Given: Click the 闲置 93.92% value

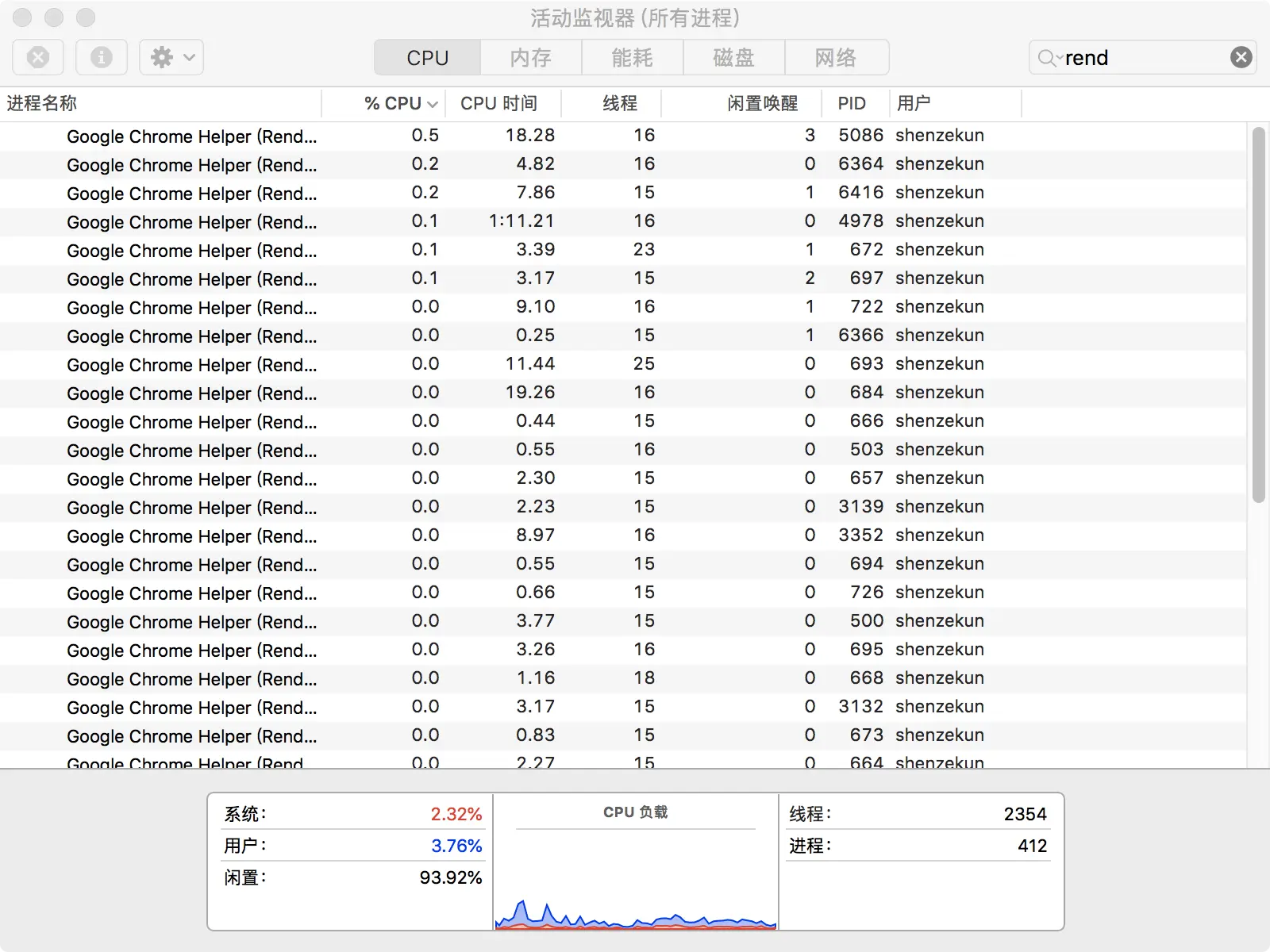Looking at the screenshot, I should (x=451, y=877).
